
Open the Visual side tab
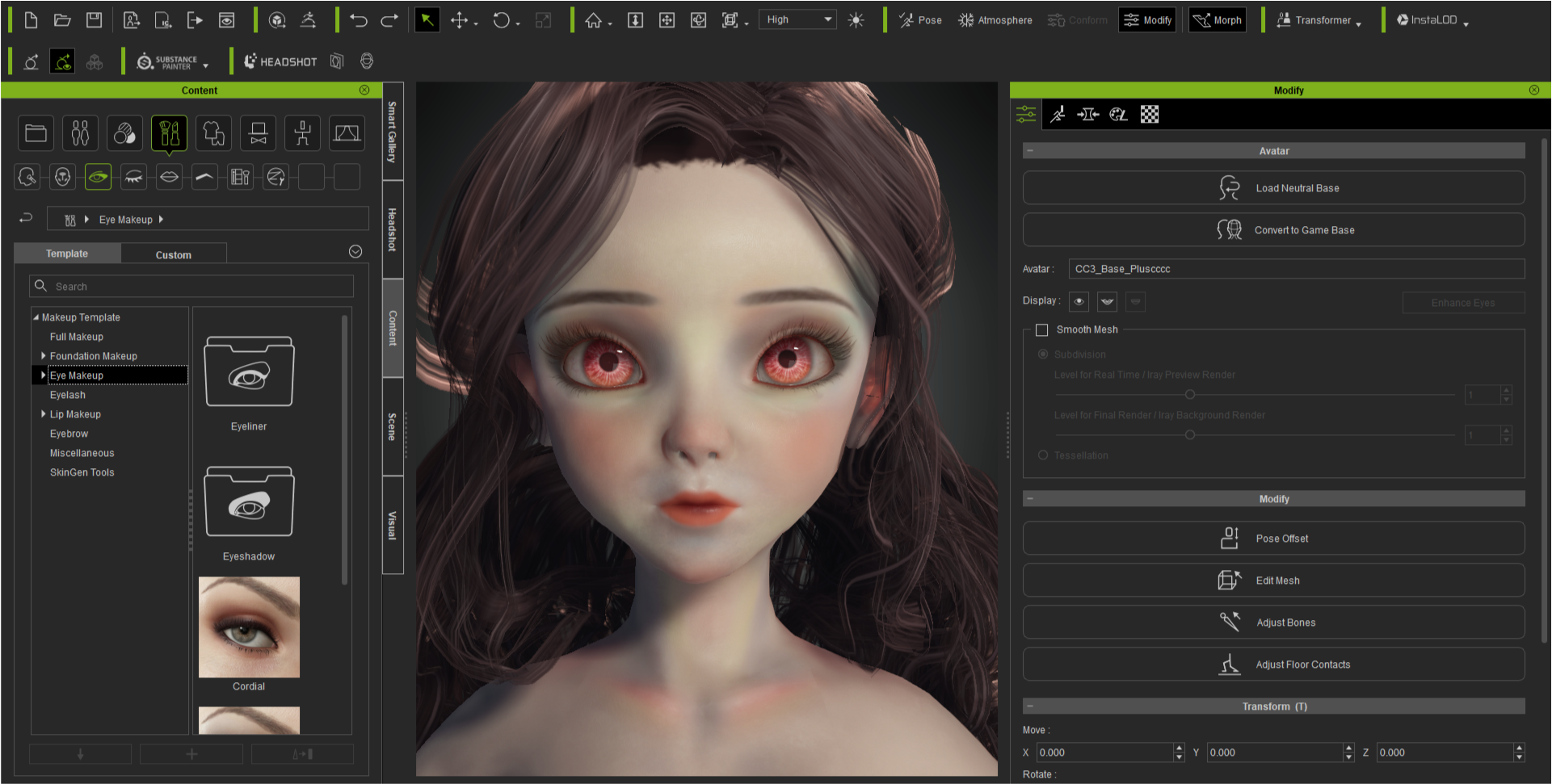click(x=393, y=525)
